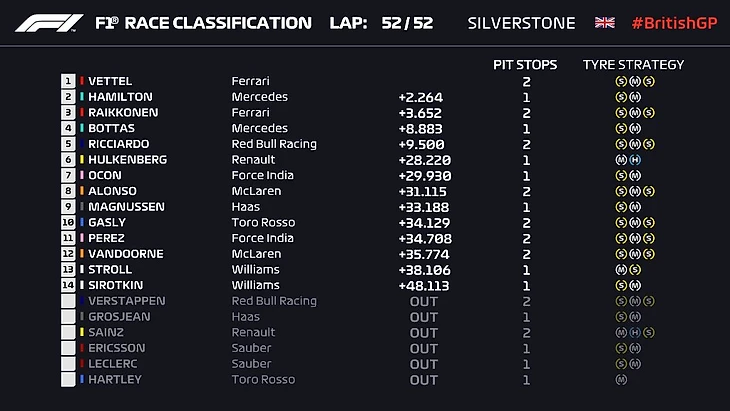Click Sainz's hard tyre icon

pos(634,333)
